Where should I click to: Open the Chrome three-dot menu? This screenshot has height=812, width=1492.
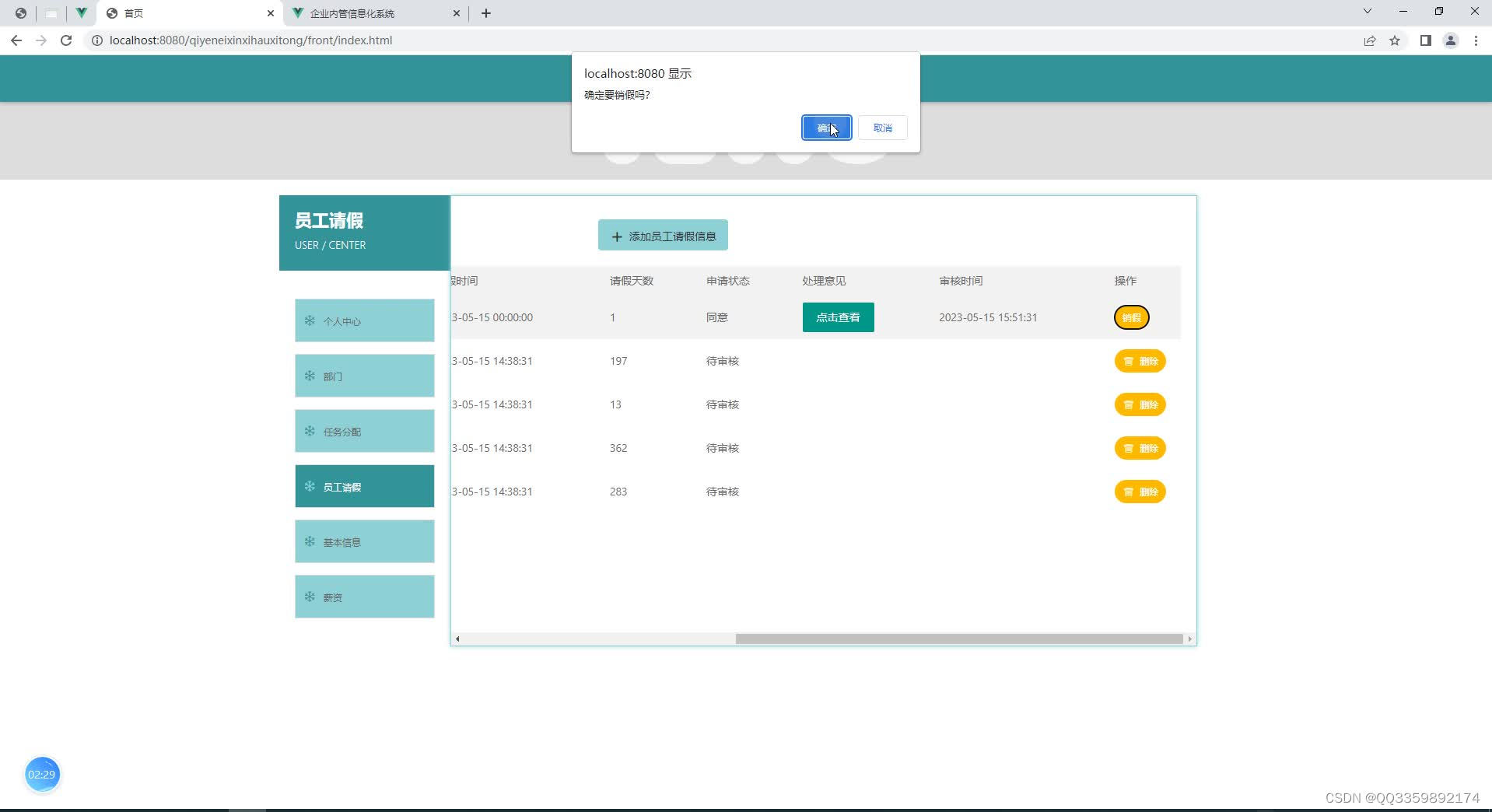coord(1476,40)
